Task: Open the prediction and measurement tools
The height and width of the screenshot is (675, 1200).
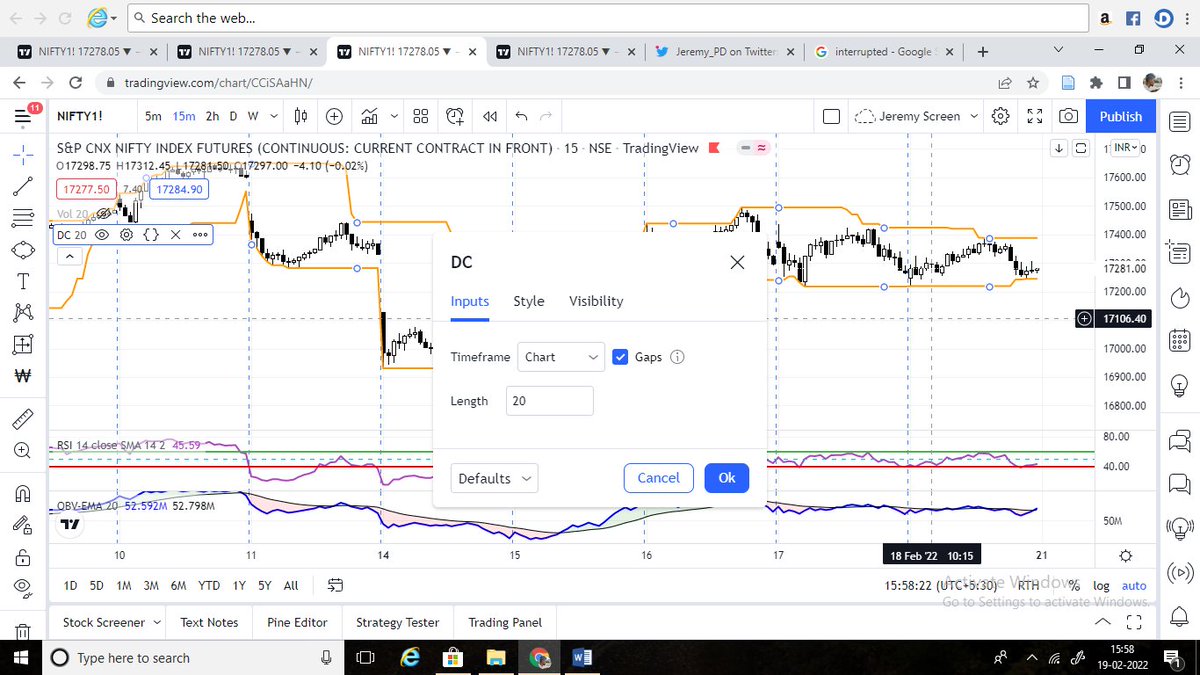Action: tap(24, 345)
